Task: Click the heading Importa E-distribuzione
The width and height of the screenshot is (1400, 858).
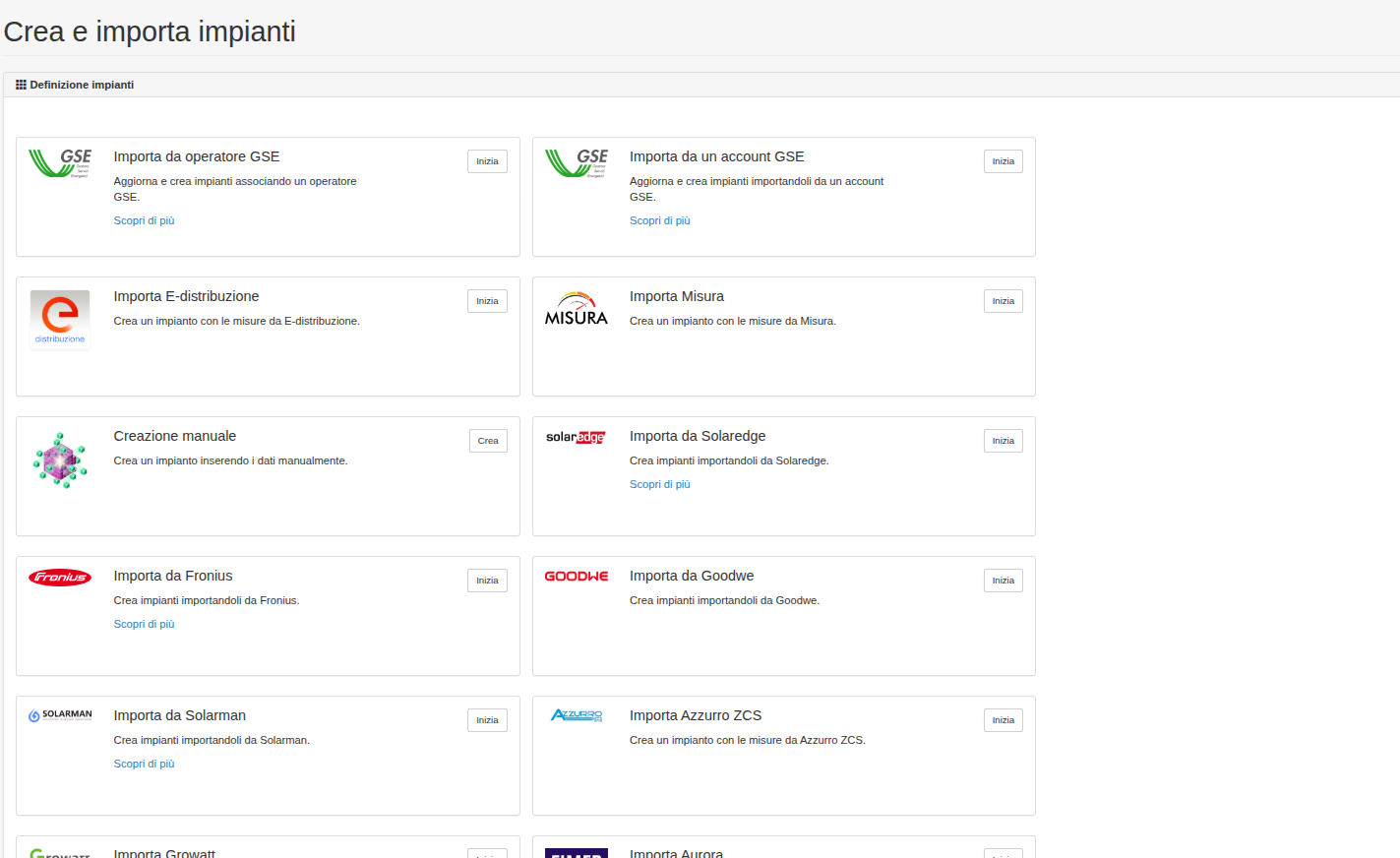Action: [186, 296]
